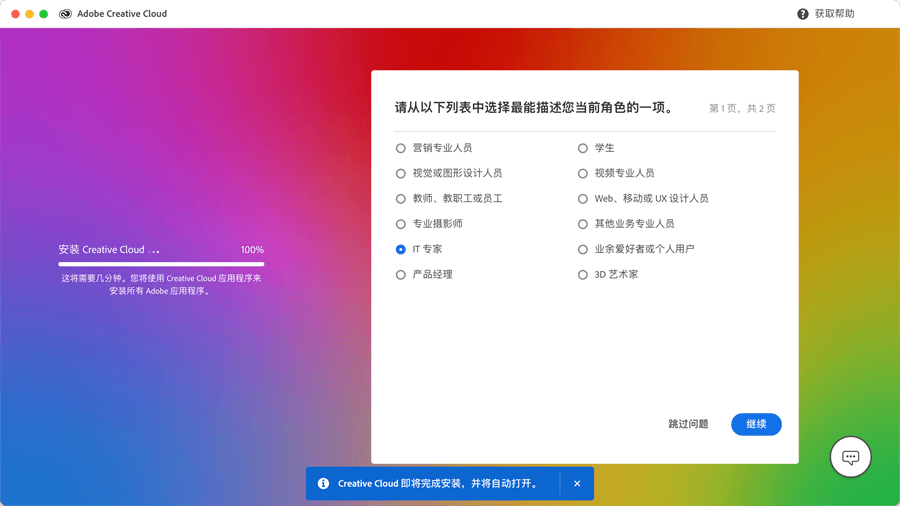Select the 营销专业人员 radio option
900x506 pixels.
coord(401,148)
